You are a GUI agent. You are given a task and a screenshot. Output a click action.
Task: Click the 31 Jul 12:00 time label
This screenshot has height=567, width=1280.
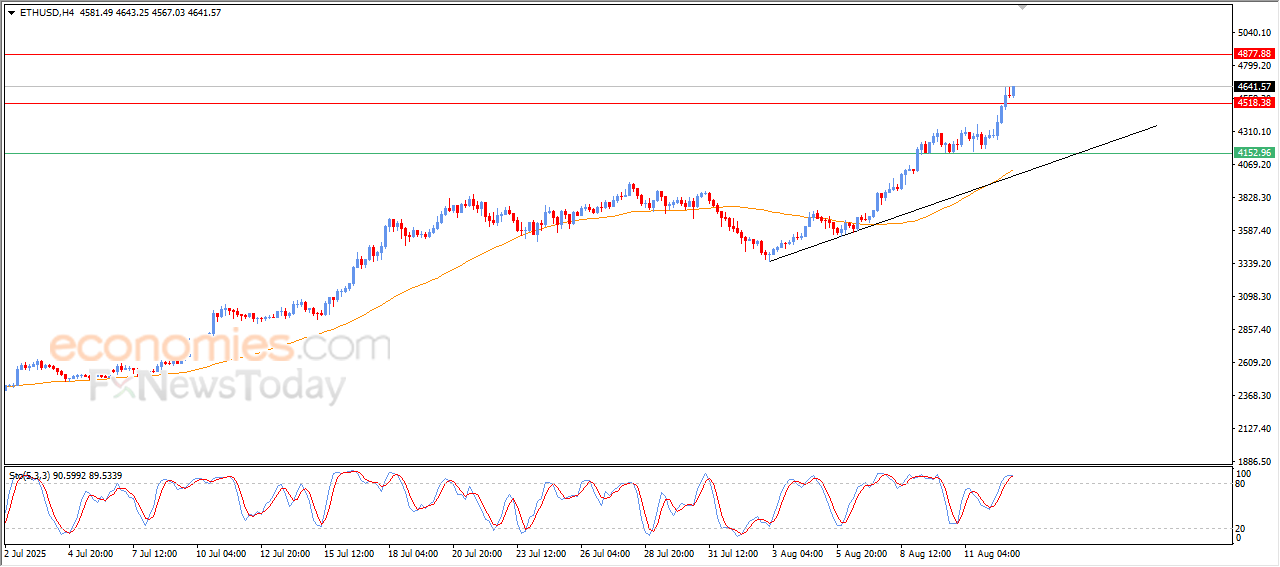(733, 552)
